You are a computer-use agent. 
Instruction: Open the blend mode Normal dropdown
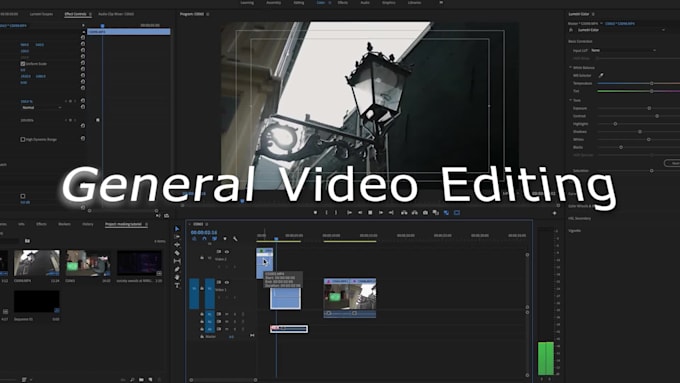pyautogui.click(x=42, y=108)
